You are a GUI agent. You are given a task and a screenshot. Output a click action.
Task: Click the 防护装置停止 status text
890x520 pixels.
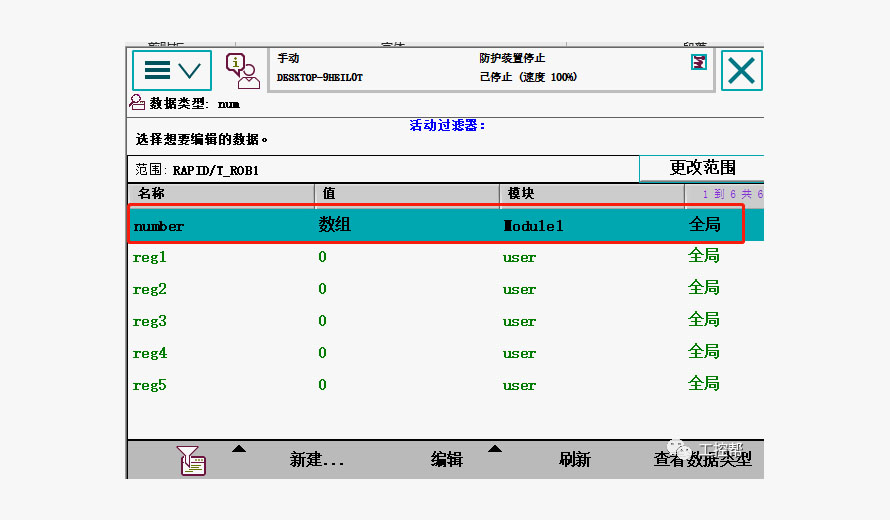pyautogui.click(x=512, y=58)
